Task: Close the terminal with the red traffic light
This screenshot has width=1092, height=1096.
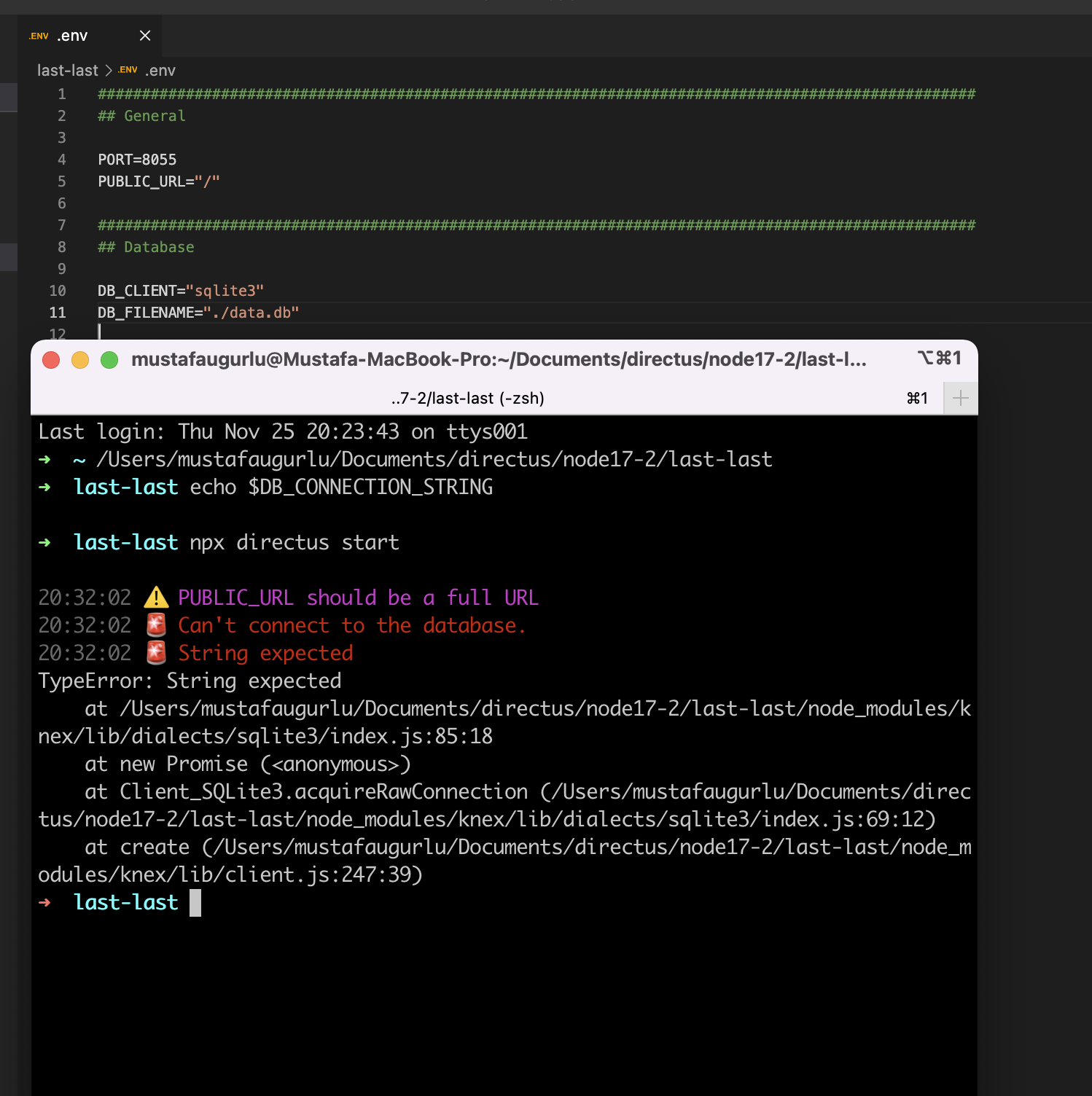Action: (50, 359)
